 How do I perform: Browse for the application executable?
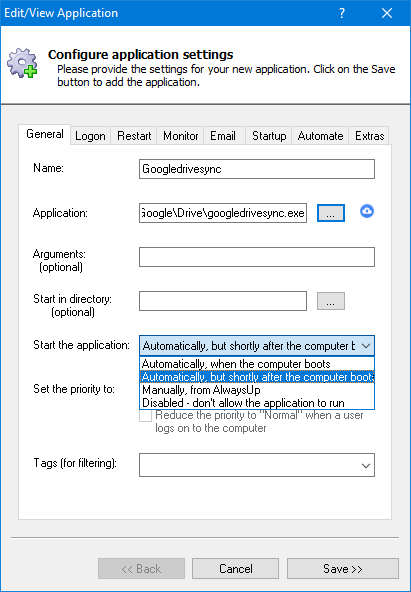331,213
